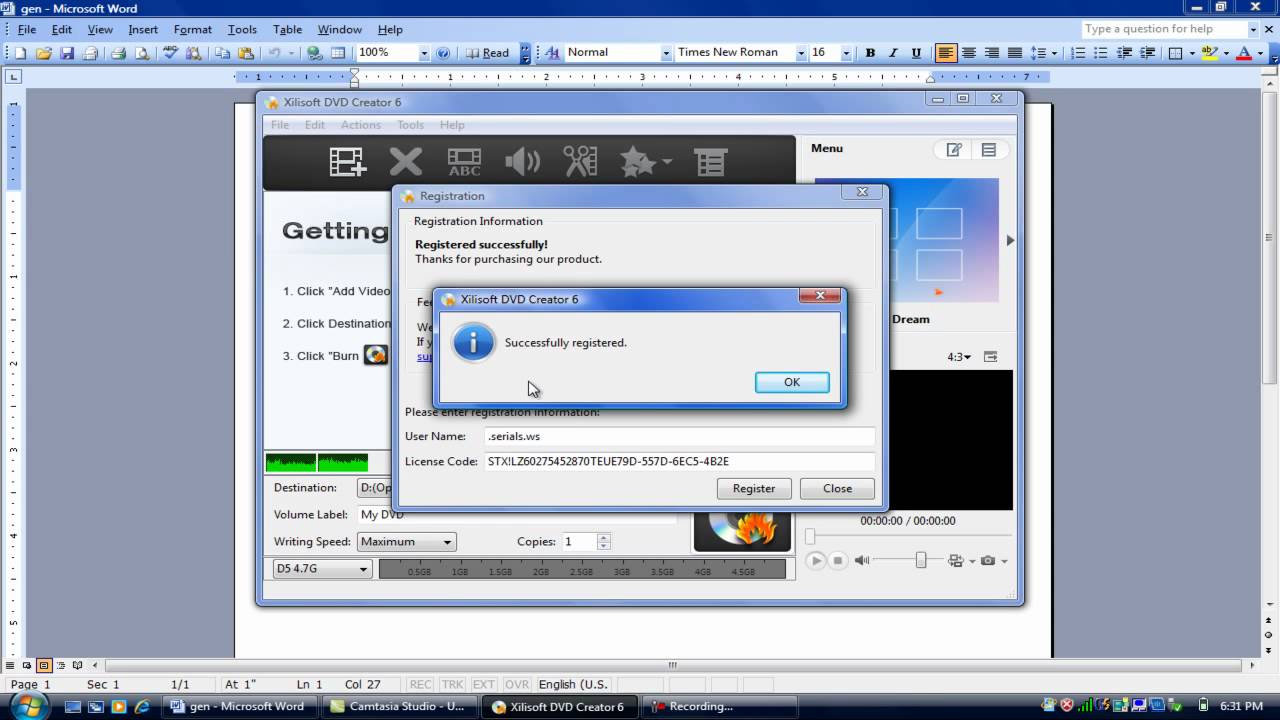Image resolution: width=1280 pixels, height=720 pixels.
Task: Toggle numbered list formatting
Action: tap(1078, 53)
